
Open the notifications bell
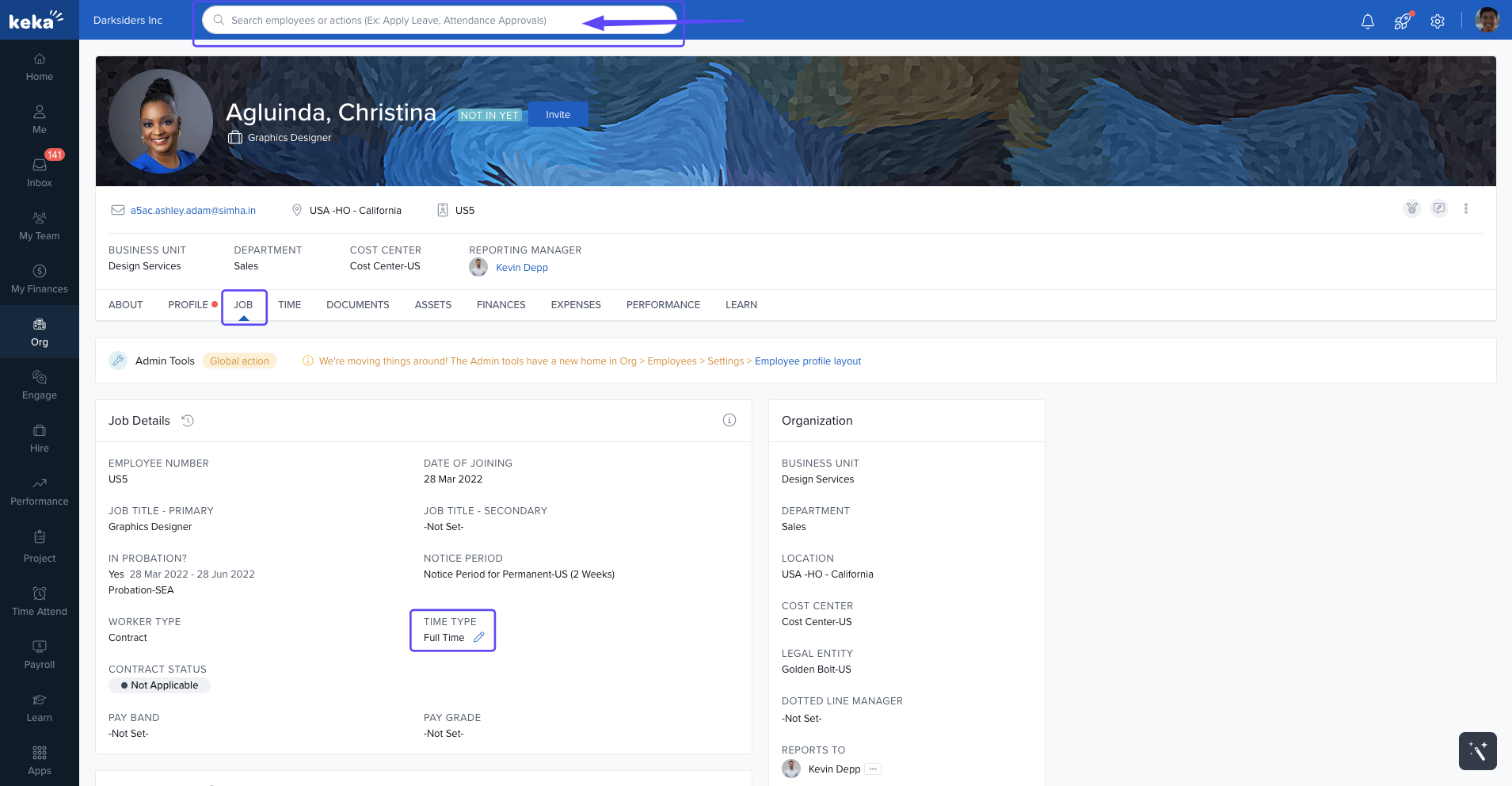point(1367,21)
